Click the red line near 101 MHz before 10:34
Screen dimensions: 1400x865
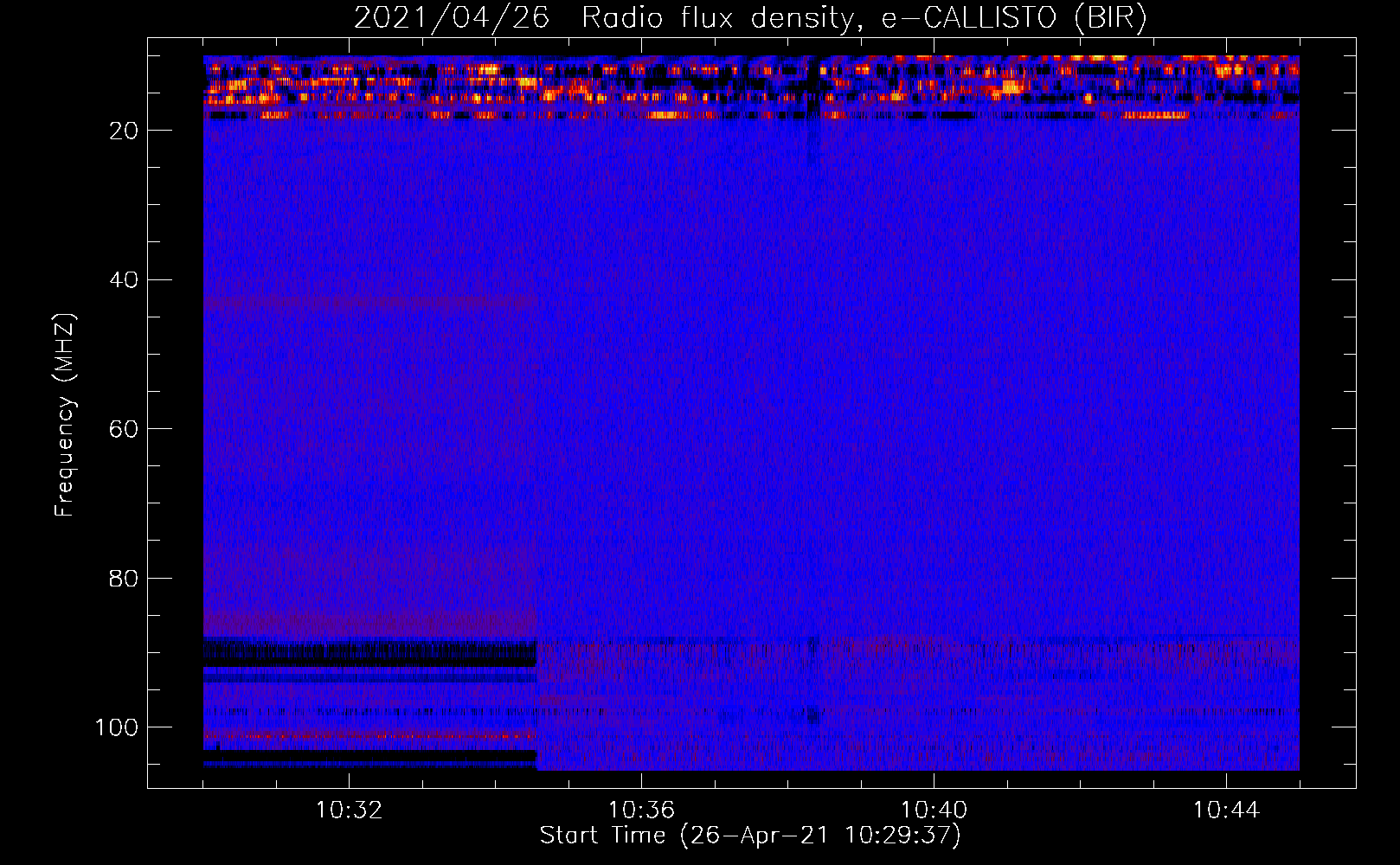click(370, 736)
